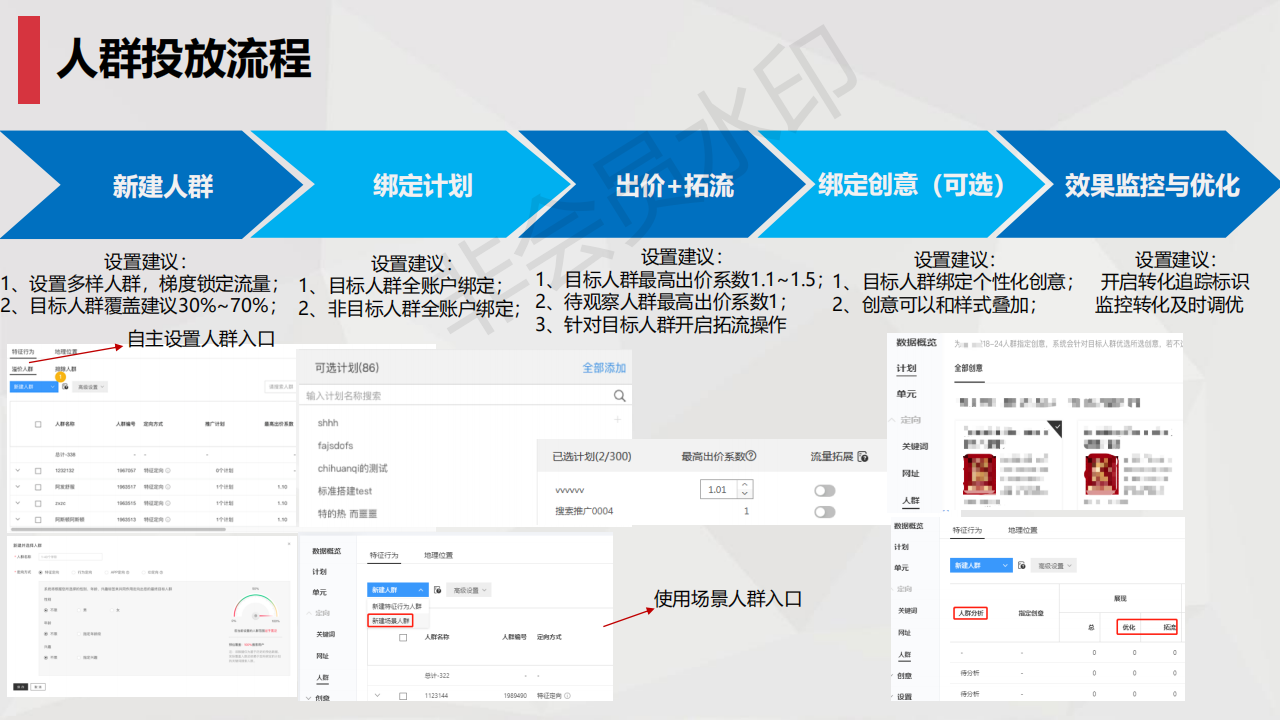The width and height of the screenshot is (1280, 720).
Task: Click help icon beside 新建人群 in 人群分析 panel
Action: [1021, 565]
